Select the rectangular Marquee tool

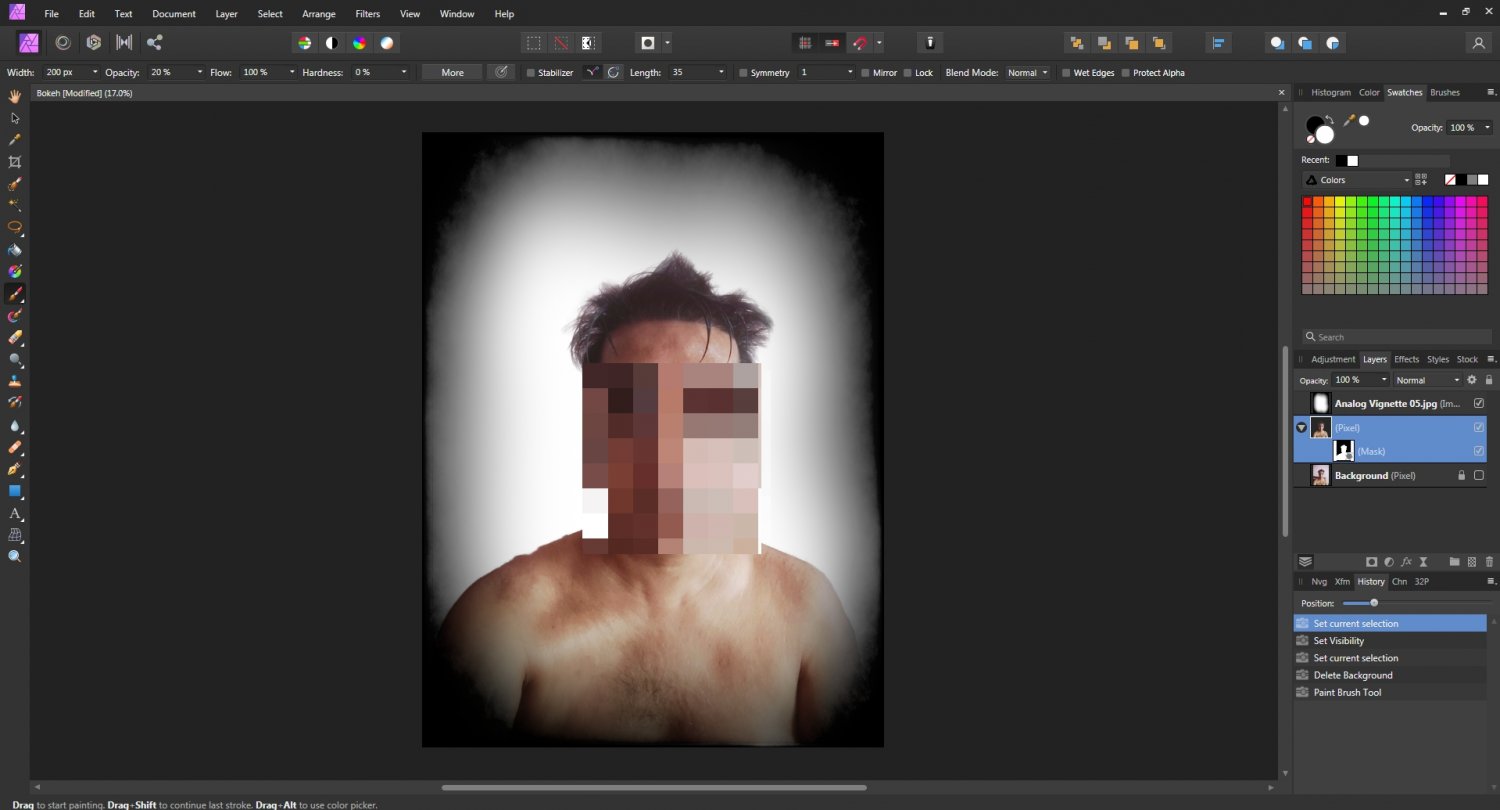tap(534, 43)
